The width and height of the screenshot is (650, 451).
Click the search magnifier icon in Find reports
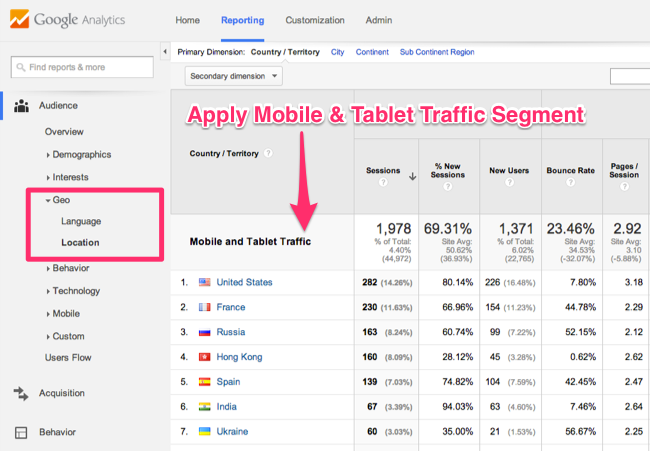click(21, 67)
